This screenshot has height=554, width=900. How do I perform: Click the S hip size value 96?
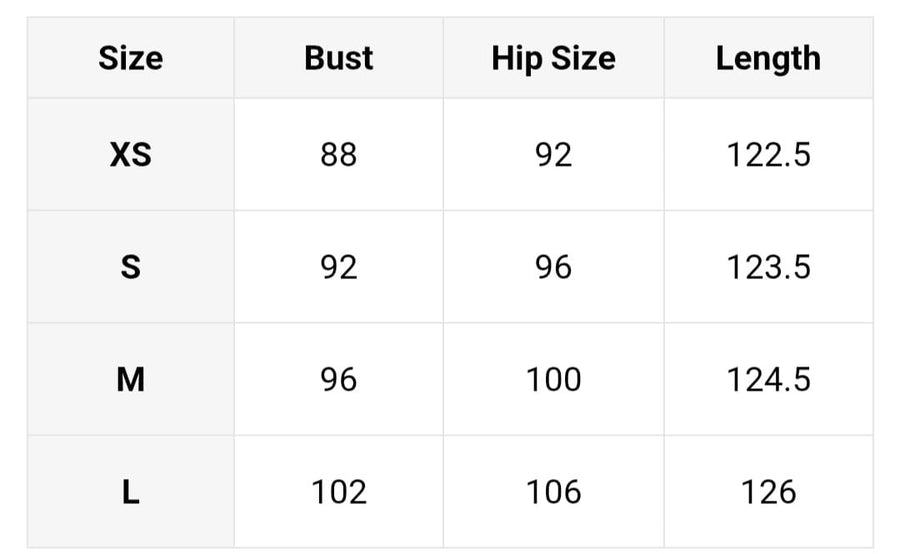[553, 267]
